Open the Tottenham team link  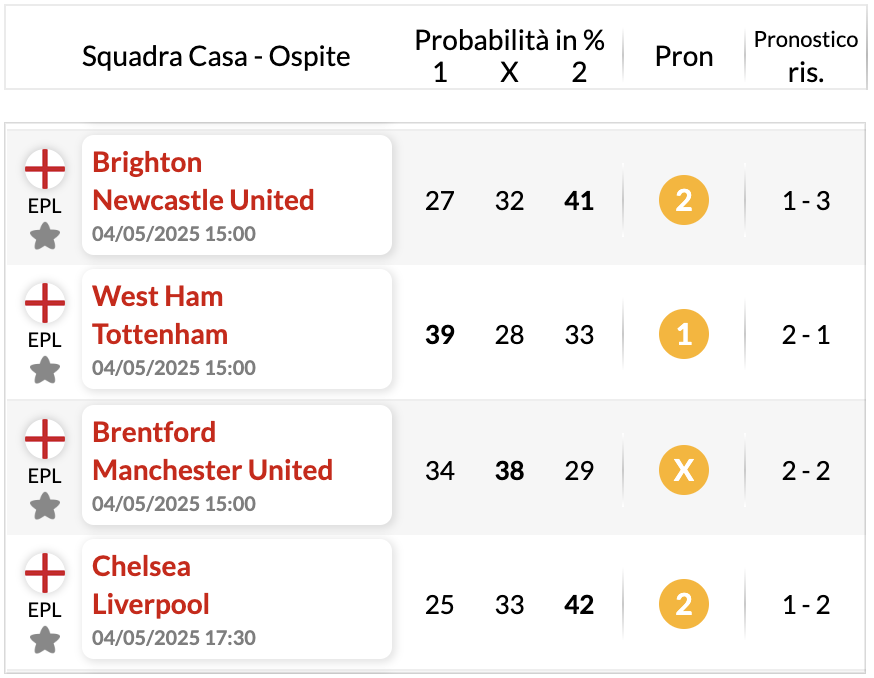pos(160,335)
